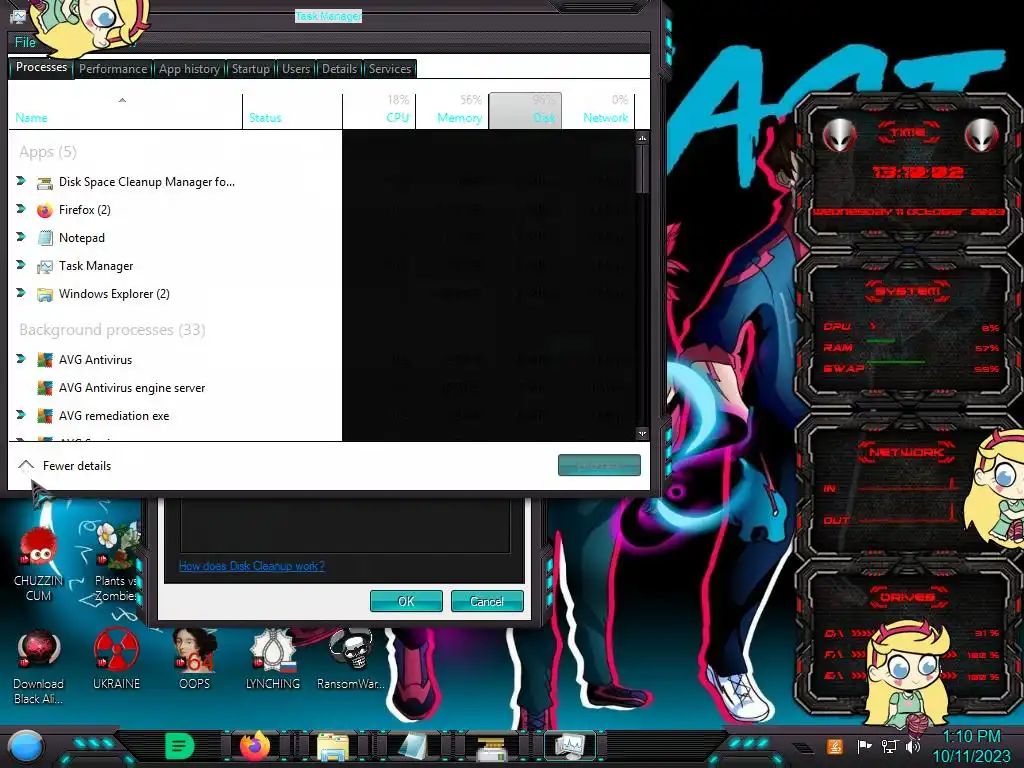Image resolution: width=1024 pixels, height=768 pixels.
Task: Expand the AVG Antivirus process row
Action: coord(21,359)
